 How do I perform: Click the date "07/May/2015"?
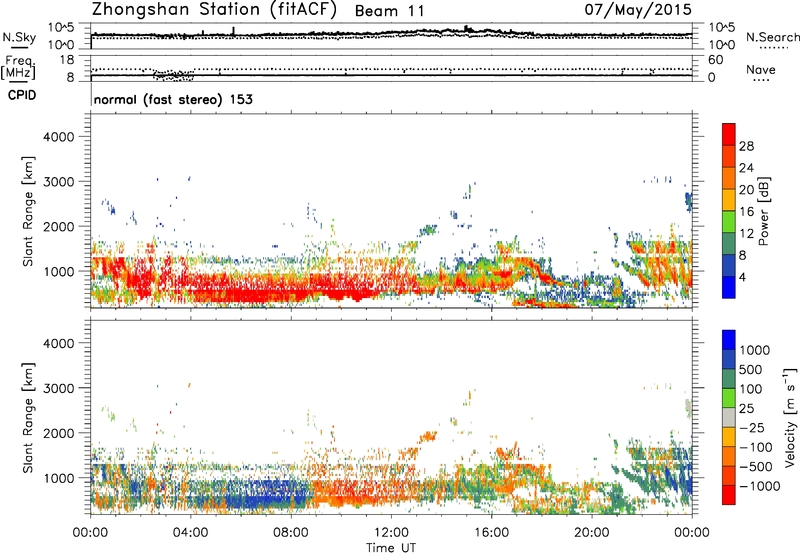[638, 9]
